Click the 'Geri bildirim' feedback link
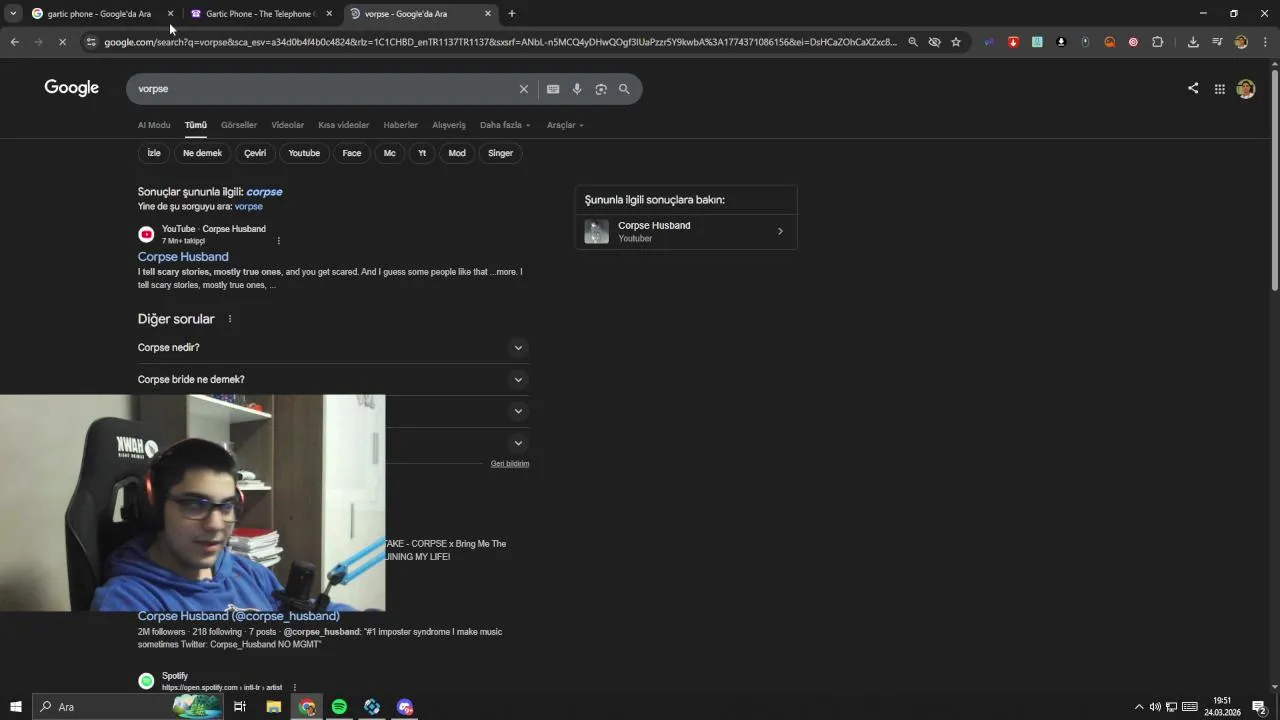This screenshot has width=1280, height=720. 510,464
